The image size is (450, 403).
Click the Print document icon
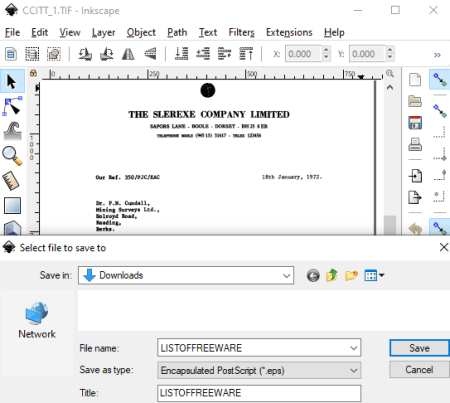click(x=415, y=144)
